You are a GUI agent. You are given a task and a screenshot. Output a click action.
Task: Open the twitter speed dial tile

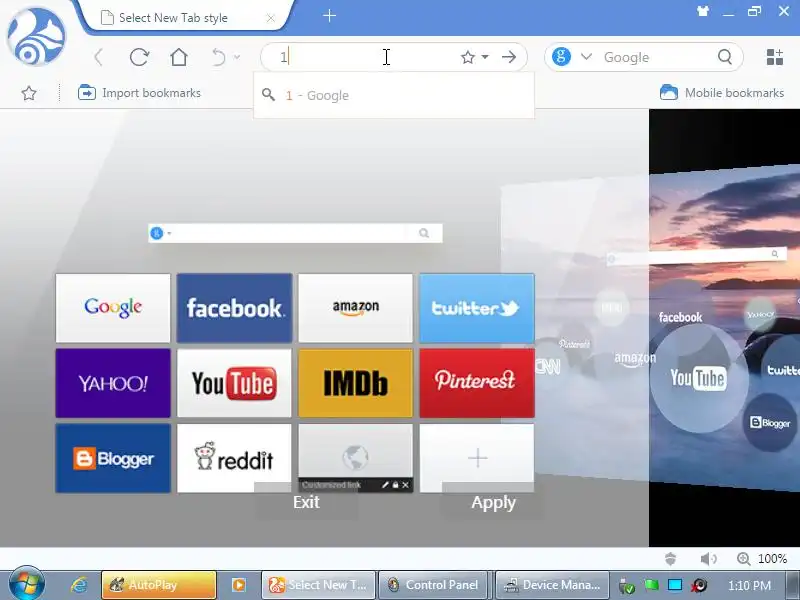pyautogui.click(x=477, y=308)
